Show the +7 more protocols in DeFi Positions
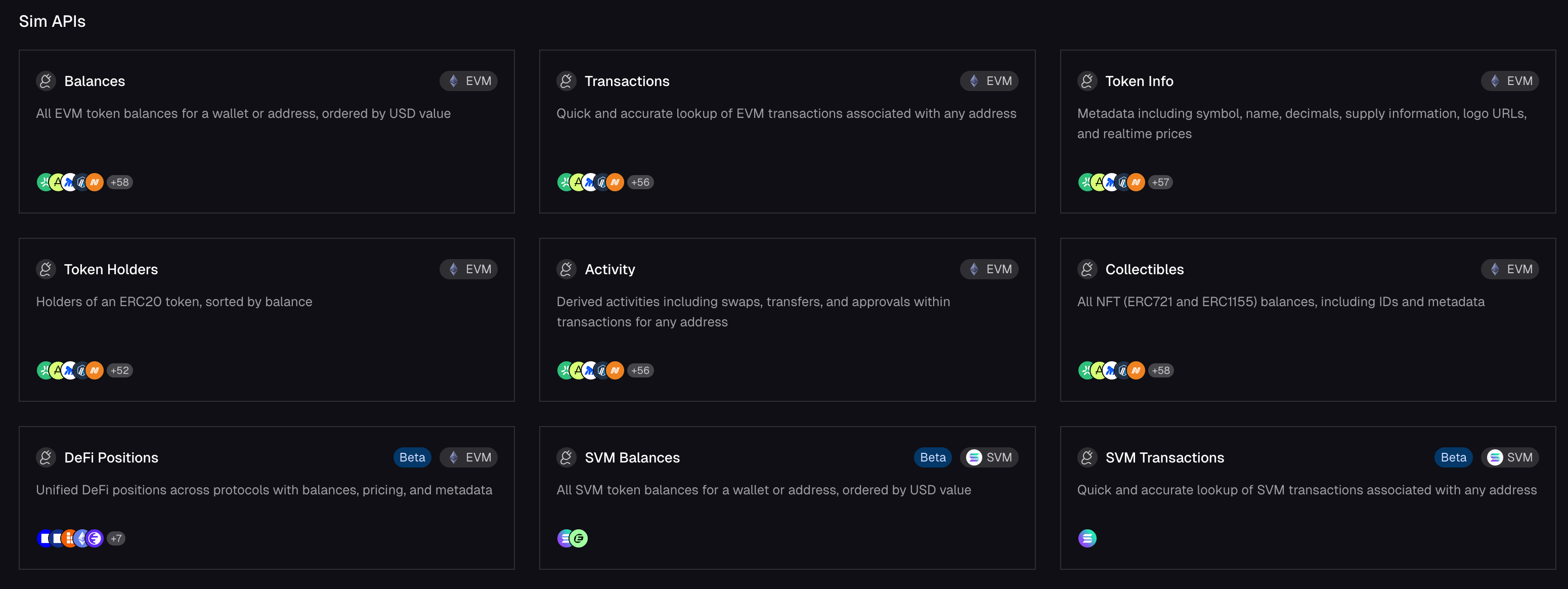Viewport: 1568px width, 589px height. click(116, 538)
